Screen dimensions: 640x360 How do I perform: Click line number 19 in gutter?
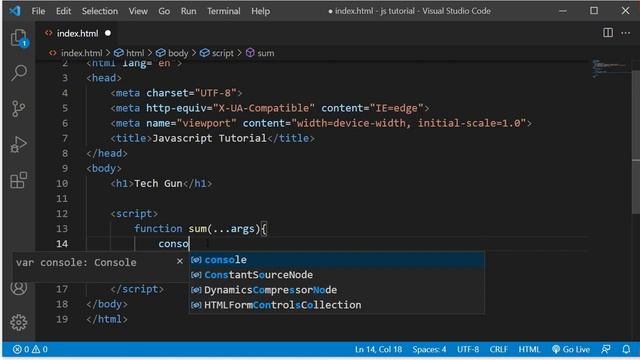click(x=62, y=319)
